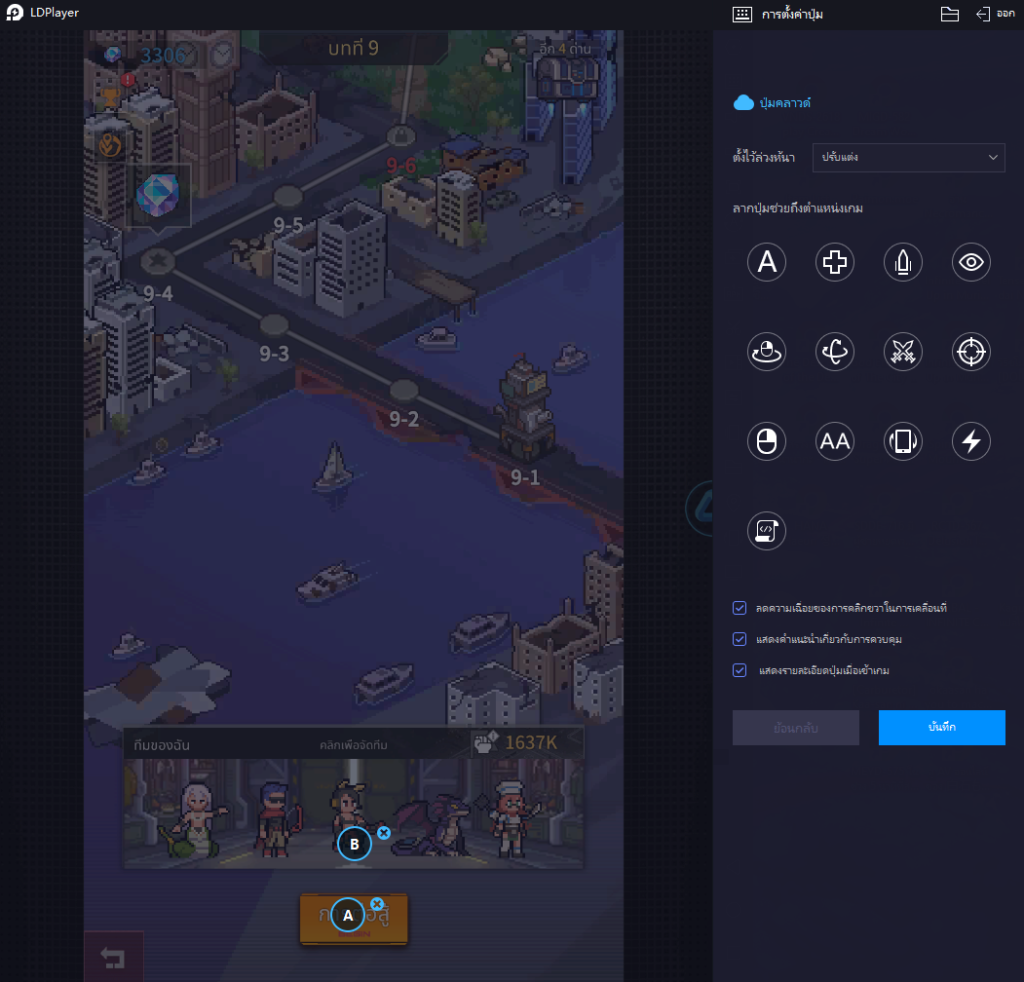Click the trophy icon with red alert
Screen dimensions: 1024x982
pyautogui.click(x=112, y=97)
